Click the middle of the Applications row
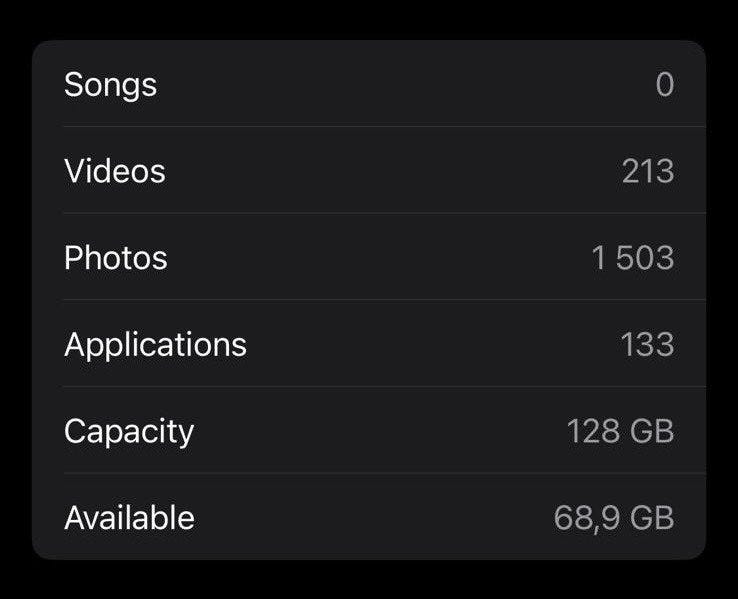 click(369, 345)
